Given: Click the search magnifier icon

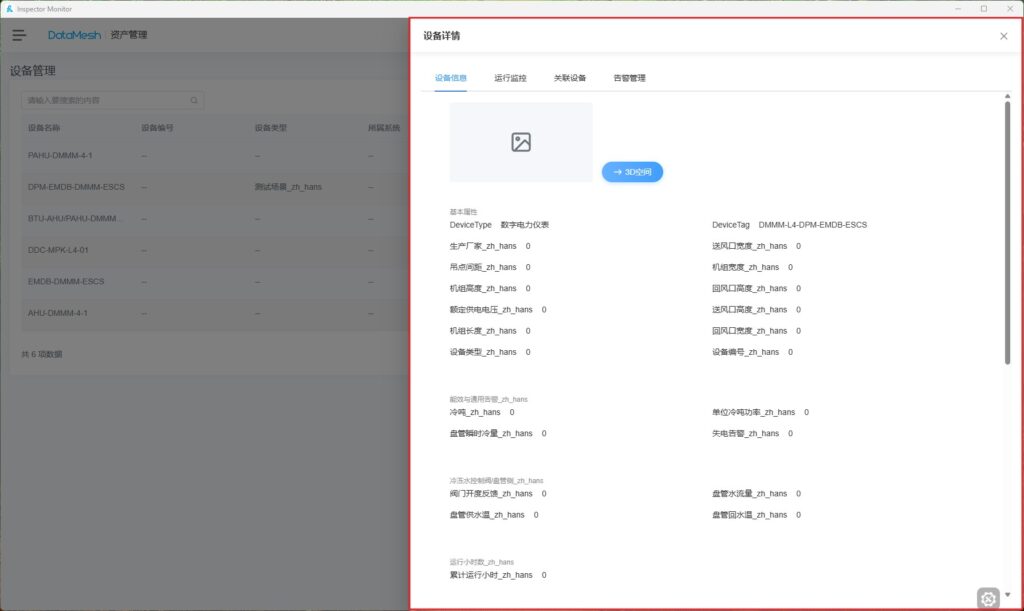Looking at the screenshot, I should pyautogui.click(x=194, y=100).
